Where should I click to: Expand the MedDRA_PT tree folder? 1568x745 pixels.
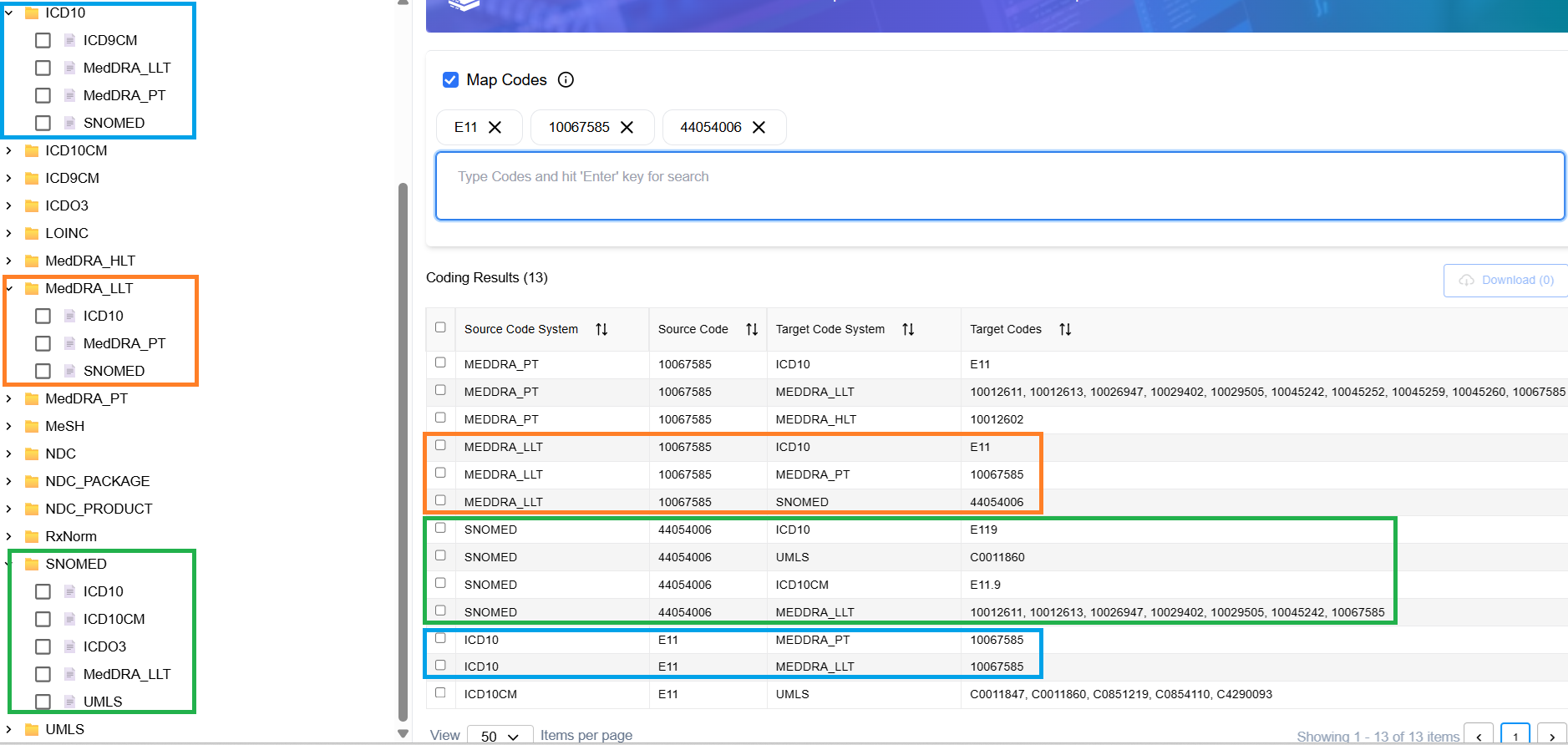pyautogui.click(x=9, y=398)
